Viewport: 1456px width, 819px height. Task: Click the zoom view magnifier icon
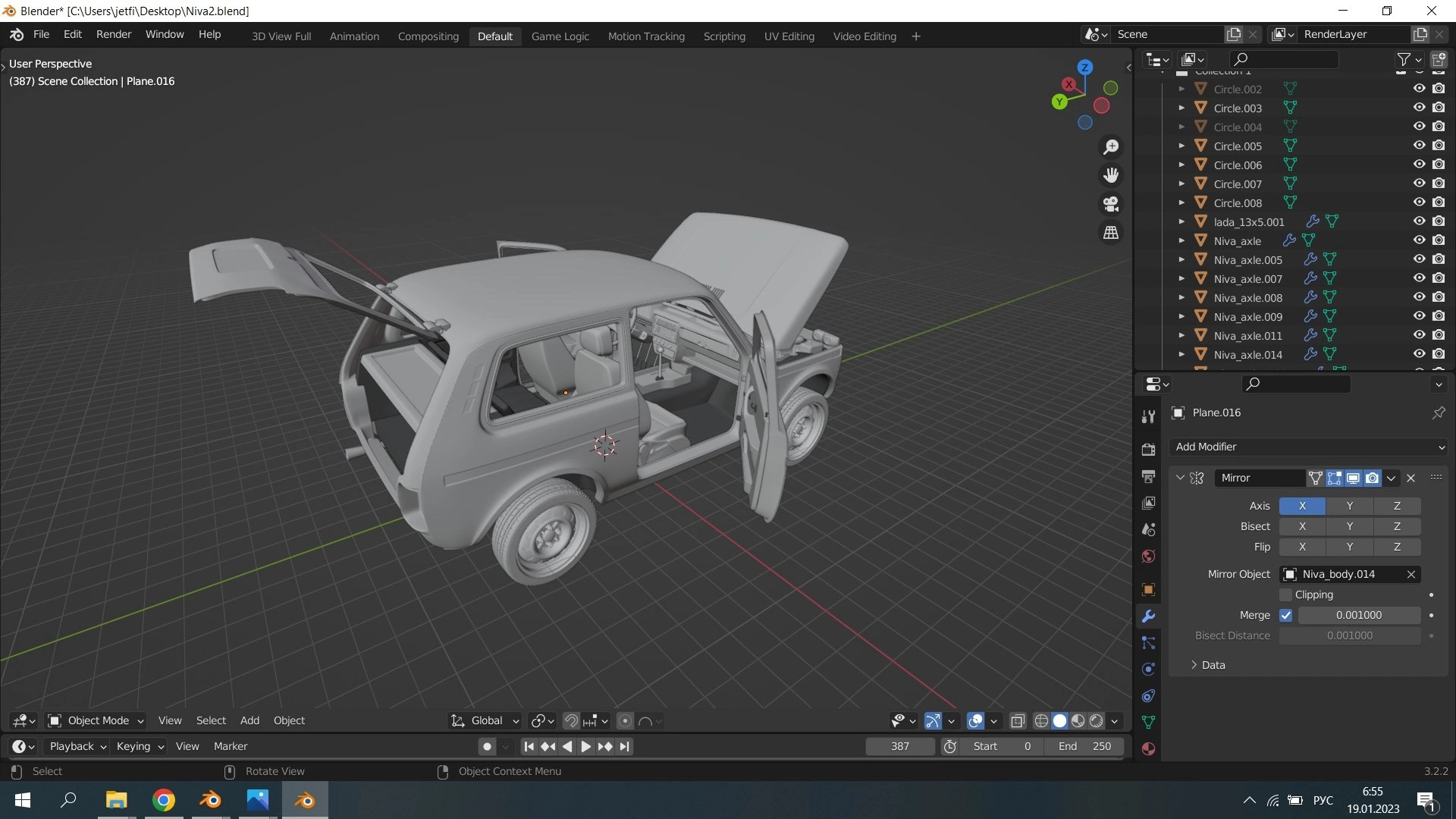click(x=1111, y=147)
